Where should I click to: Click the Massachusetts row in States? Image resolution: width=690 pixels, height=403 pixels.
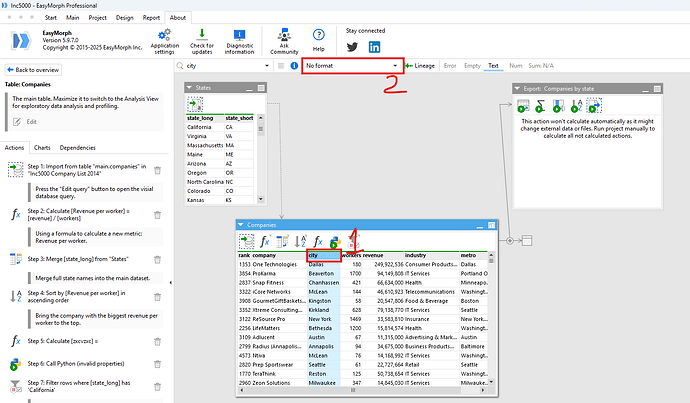[x=220, y=146]
